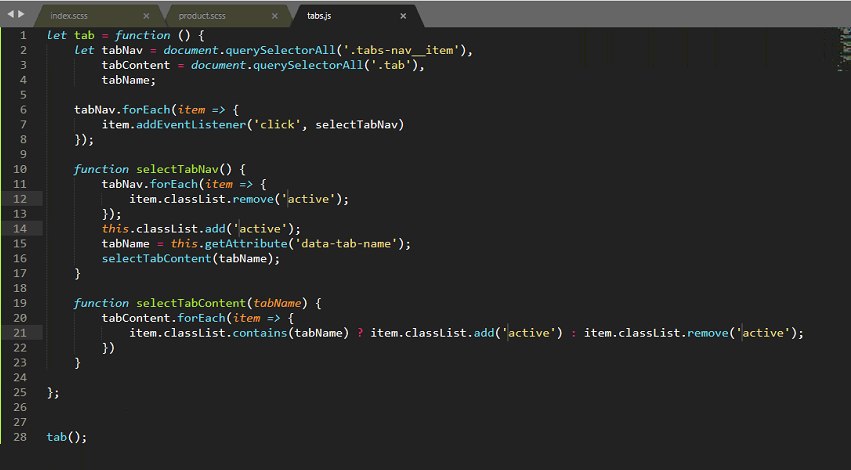This screenshot has height=470, width=851.
Task: Click line number 25 in the gutter
Action: point(20,392)
